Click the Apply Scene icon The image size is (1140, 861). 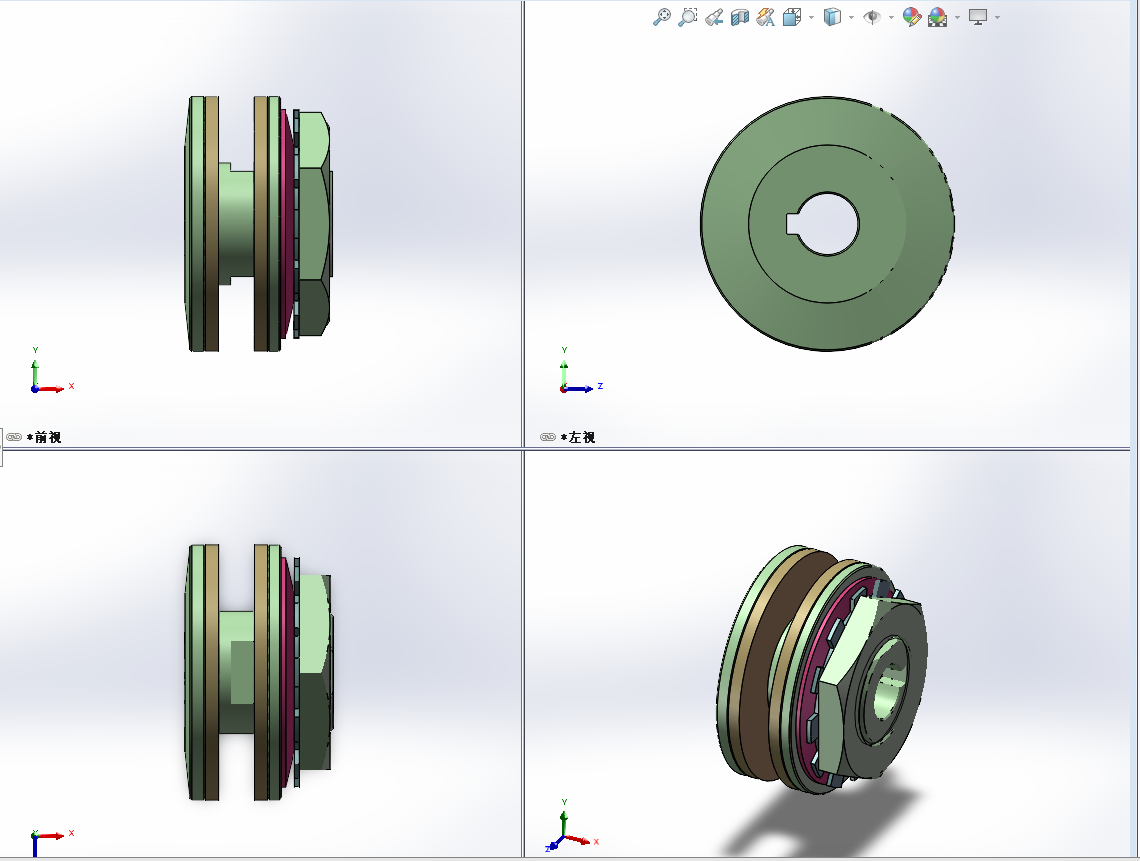click(x=937, y=17)
